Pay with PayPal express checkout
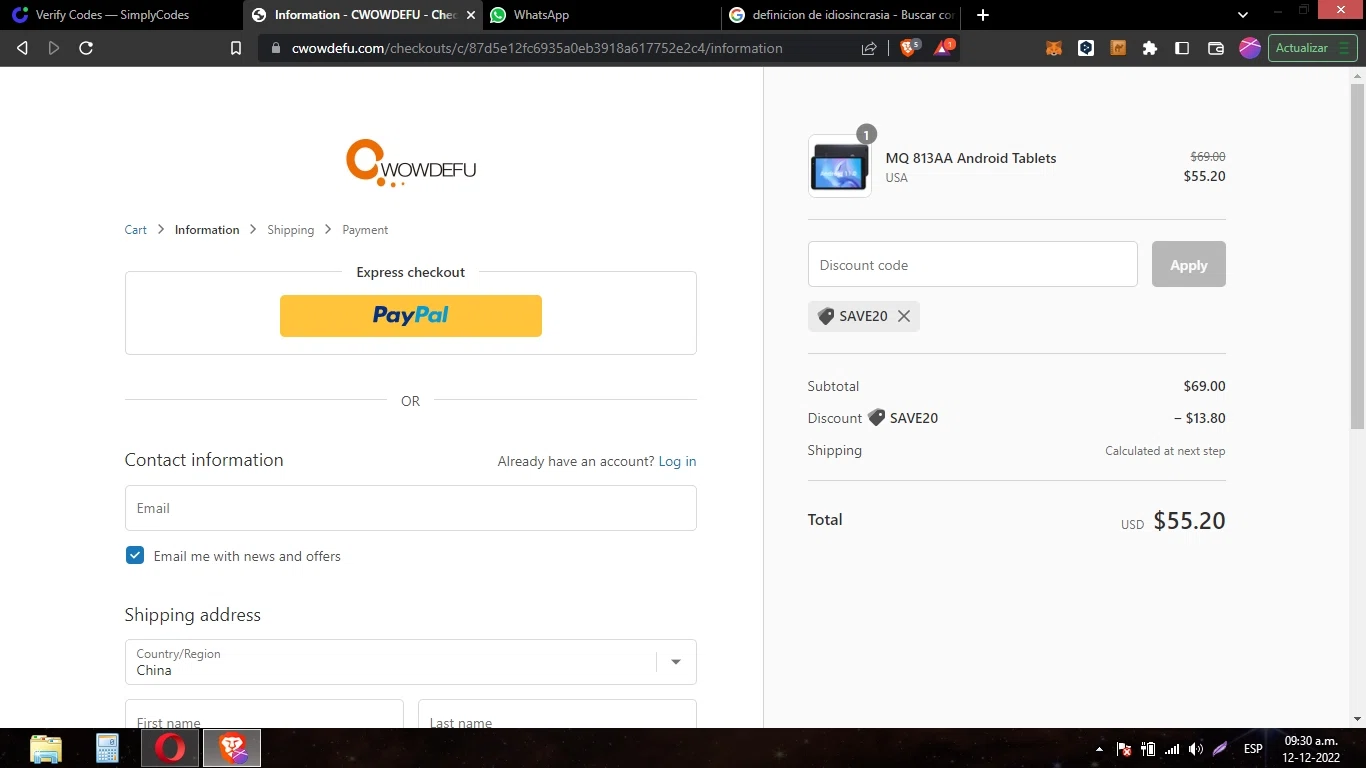Image resolution: width=1366 pixels, height=768 pixels. [411, 316]
